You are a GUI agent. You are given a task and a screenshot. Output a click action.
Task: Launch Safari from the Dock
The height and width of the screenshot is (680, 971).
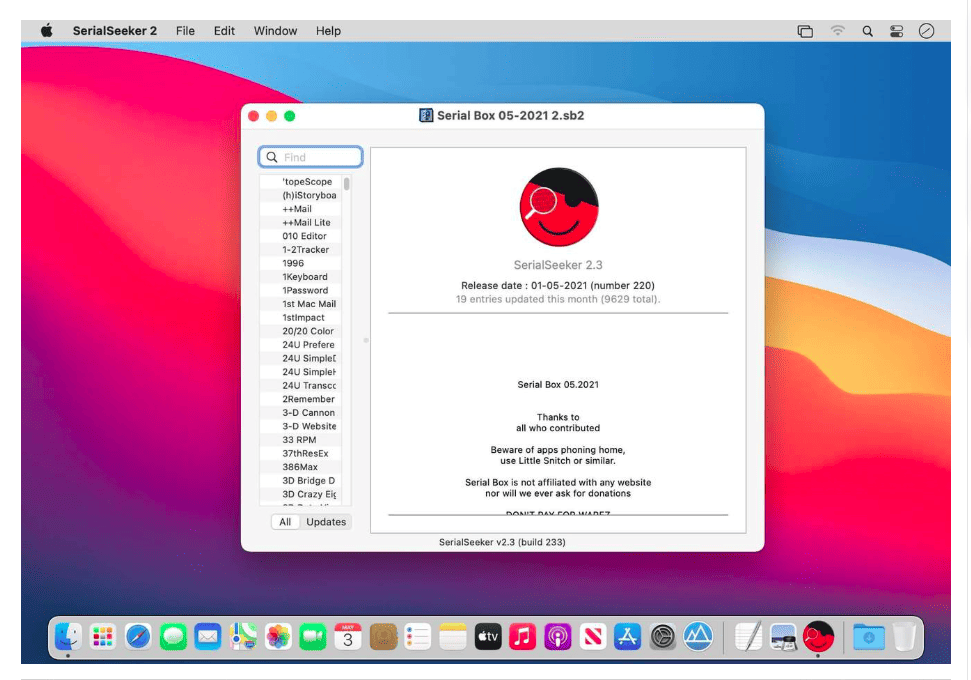tap(137, 637)
